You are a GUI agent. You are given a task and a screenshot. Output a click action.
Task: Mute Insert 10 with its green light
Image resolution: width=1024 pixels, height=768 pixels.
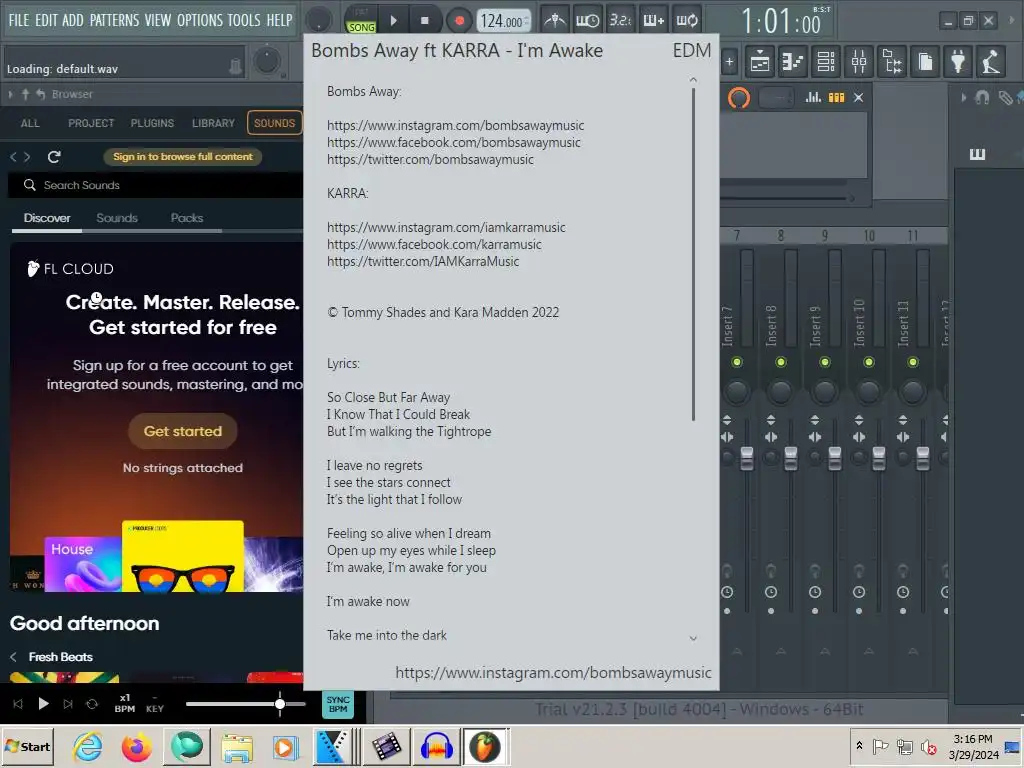coord(869,362)
